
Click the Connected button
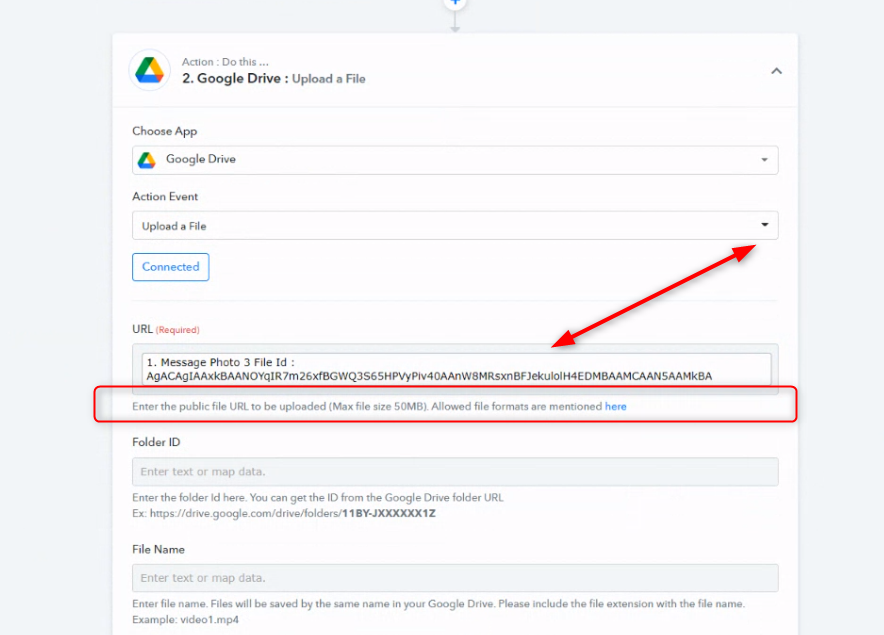pos(170,267)
